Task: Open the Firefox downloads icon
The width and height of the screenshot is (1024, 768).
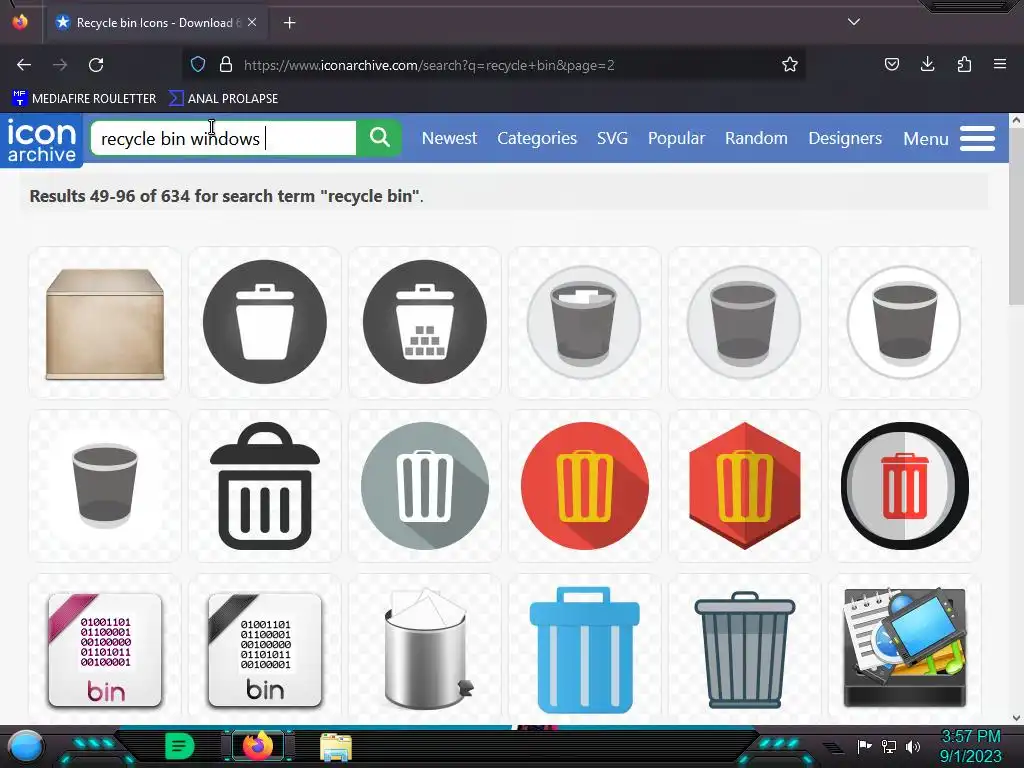Action: [927, 64]
